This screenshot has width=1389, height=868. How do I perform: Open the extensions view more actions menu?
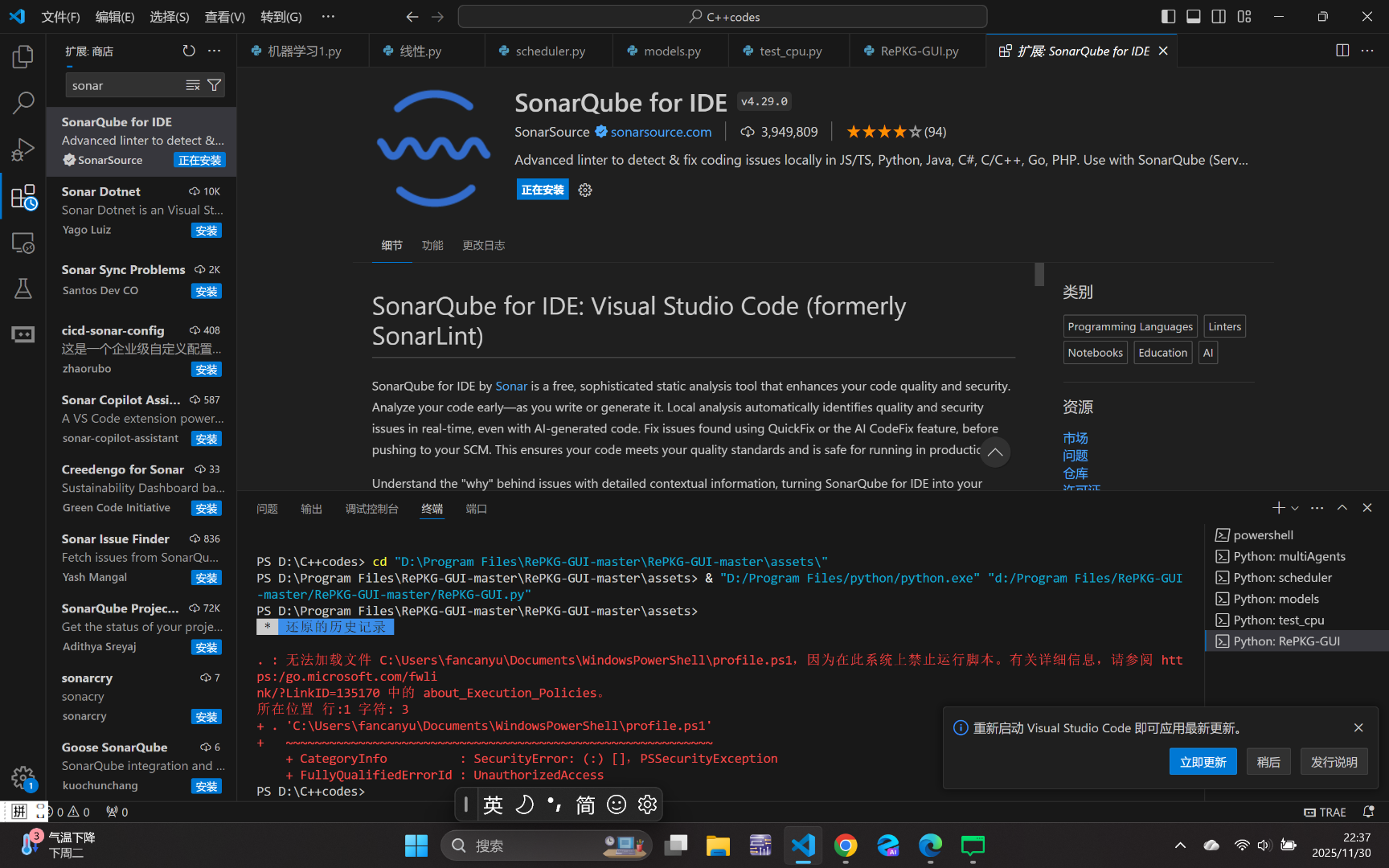215,51
